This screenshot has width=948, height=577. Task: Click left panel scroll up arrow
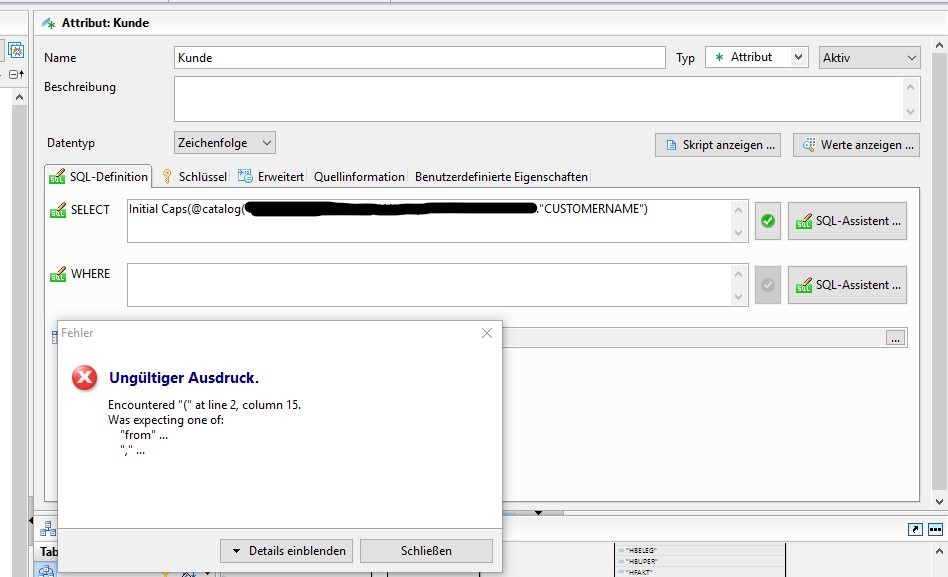tap(19, 97)
